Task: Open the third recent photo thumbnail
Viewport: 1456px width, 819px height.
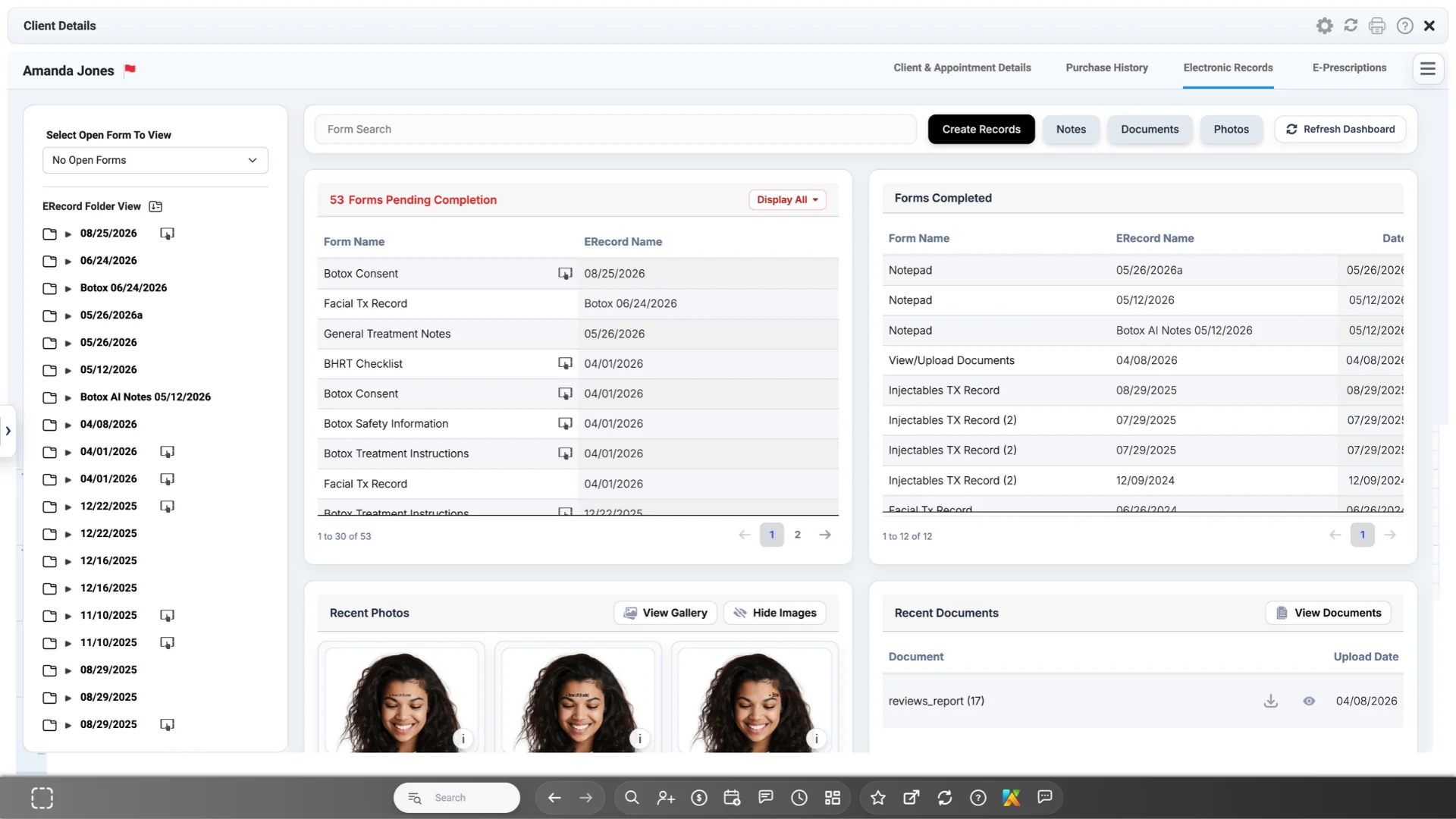Action: click(x=755, y=699)
